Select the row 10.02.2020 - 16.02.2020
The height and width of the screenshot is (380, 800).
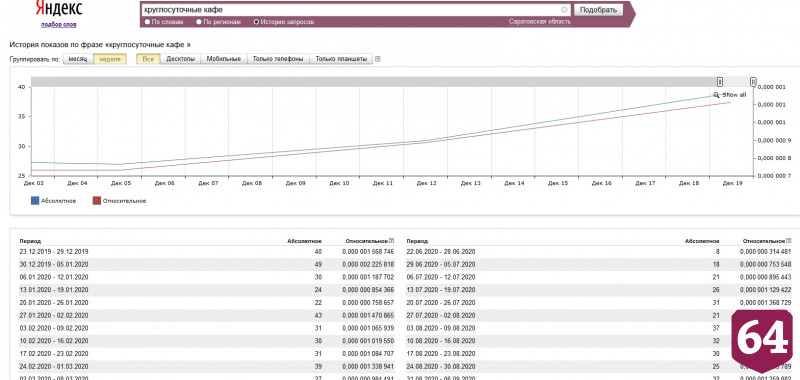(207, 341)
